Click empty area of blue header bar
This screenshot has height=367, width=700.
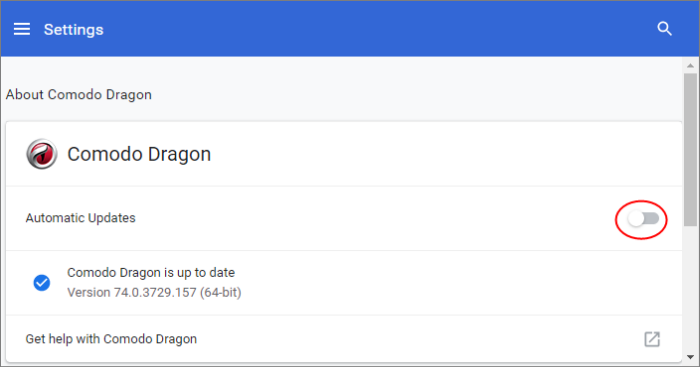pos(379,29)
